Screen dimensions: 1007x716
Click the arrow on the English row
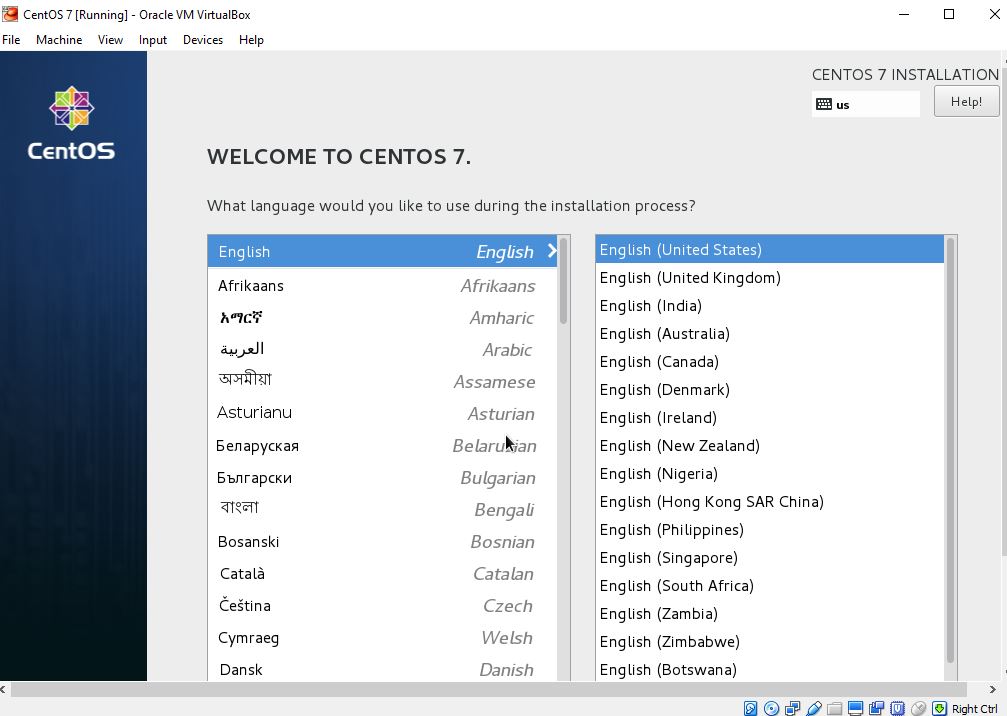pyautogui.click(x=551, y=251)
